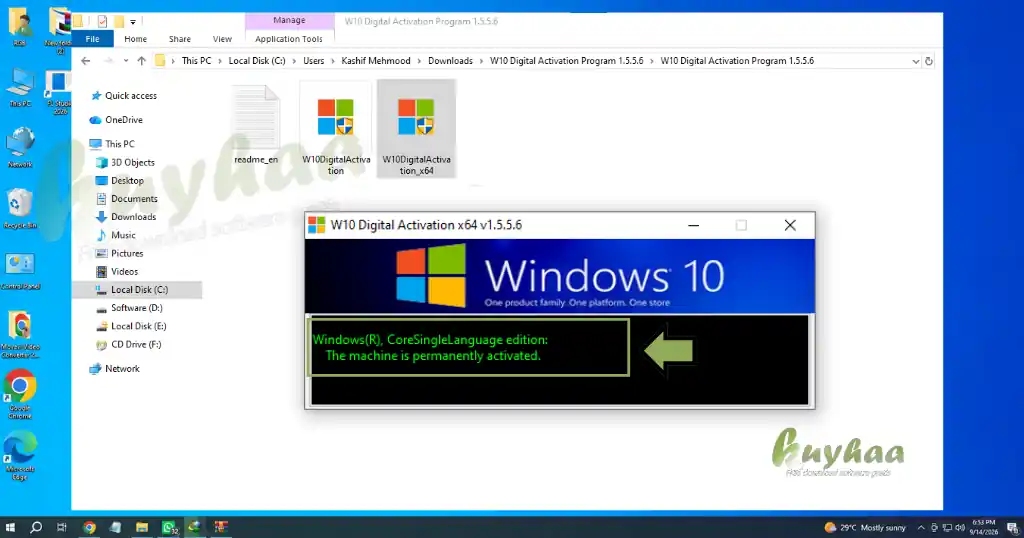The width and height of the screenshot is (1024, 538).
Task: Open the Windows Start menu
Action: click(10, 527)
